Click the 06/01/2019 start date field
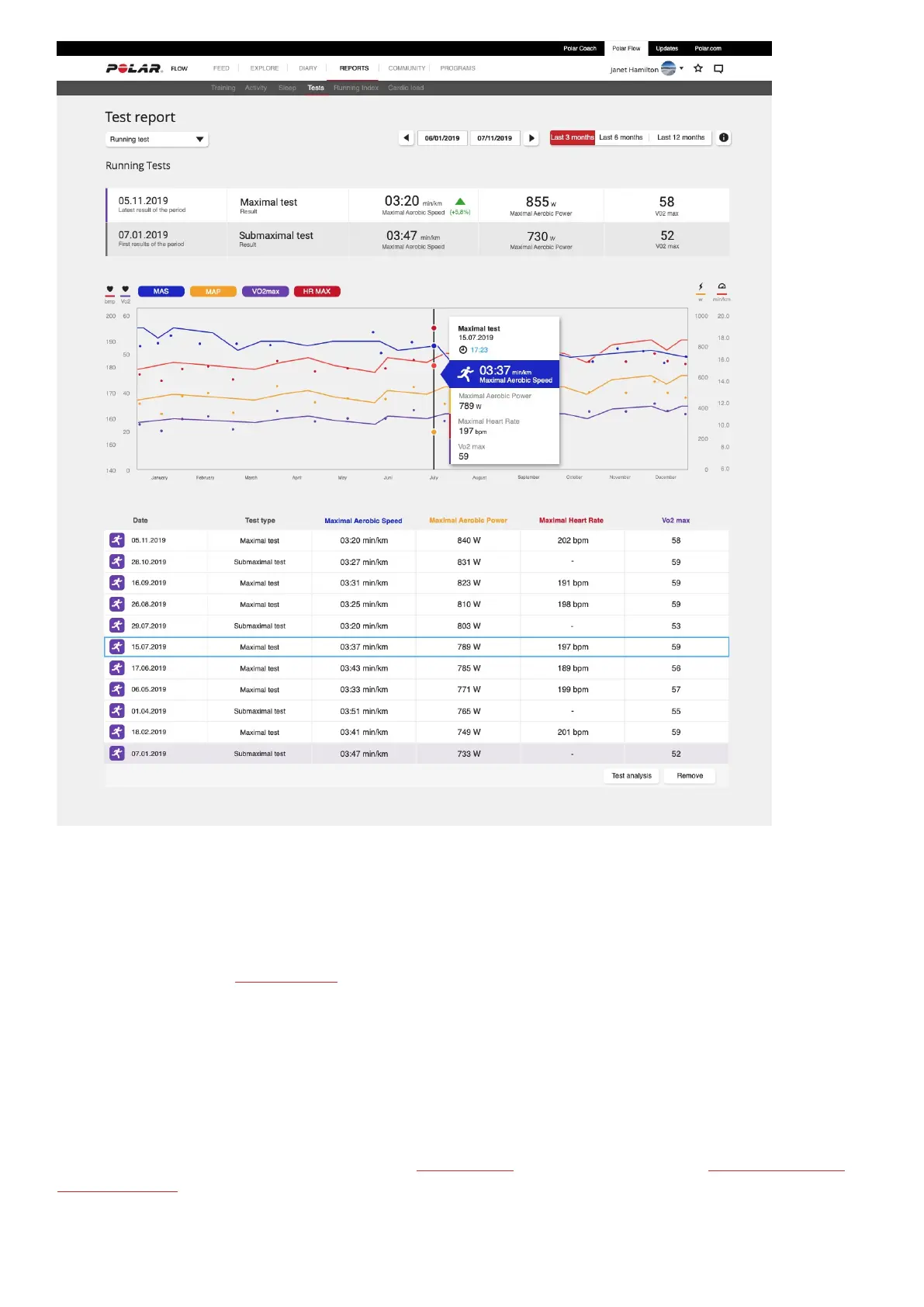The height and width of the screenshot is (1307, 924). [x=442, y=137]
